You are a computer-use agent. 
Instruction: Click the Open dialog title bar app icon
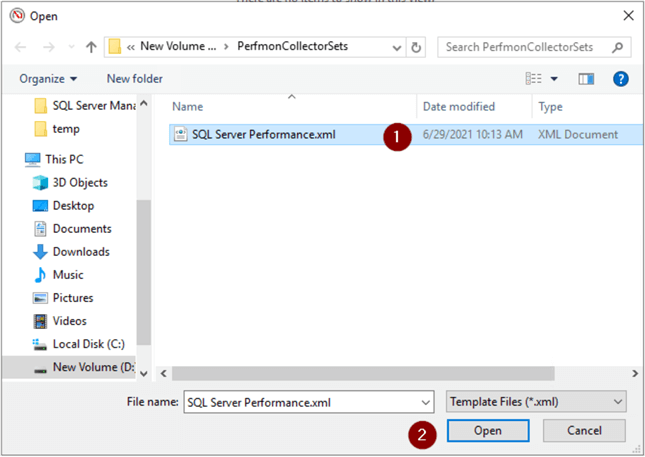coord(17,16)
